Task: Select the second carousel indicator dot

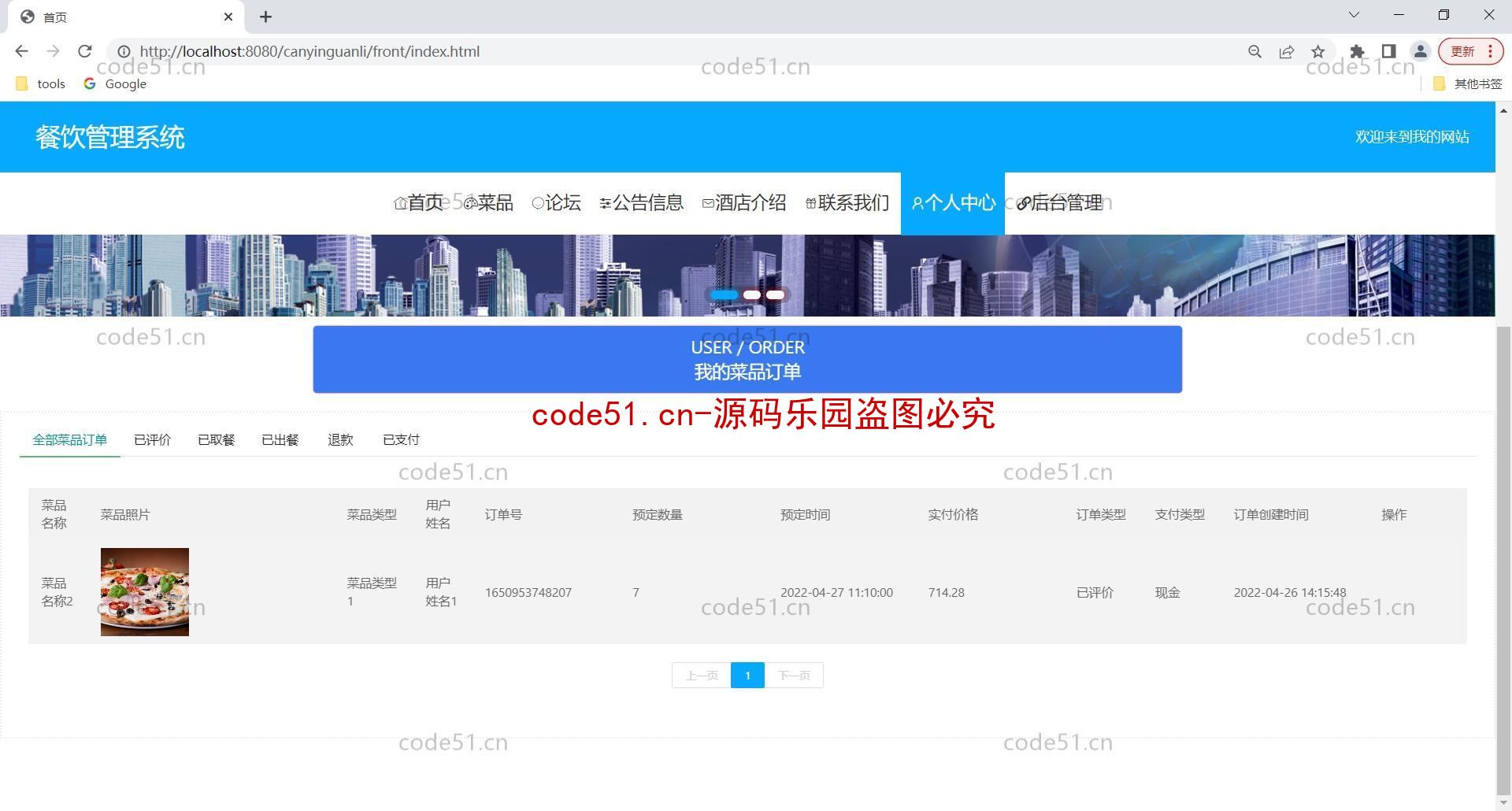Action: 752,295
